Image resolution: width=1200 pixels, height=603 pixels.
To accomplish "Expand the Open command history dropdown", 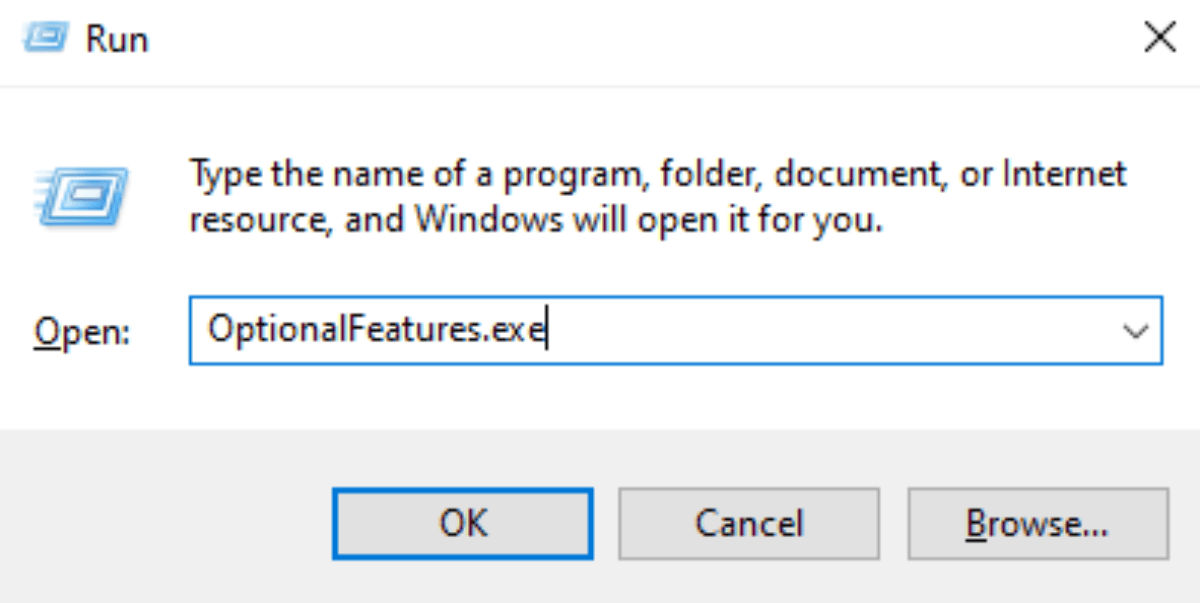I will [1136, 330].
